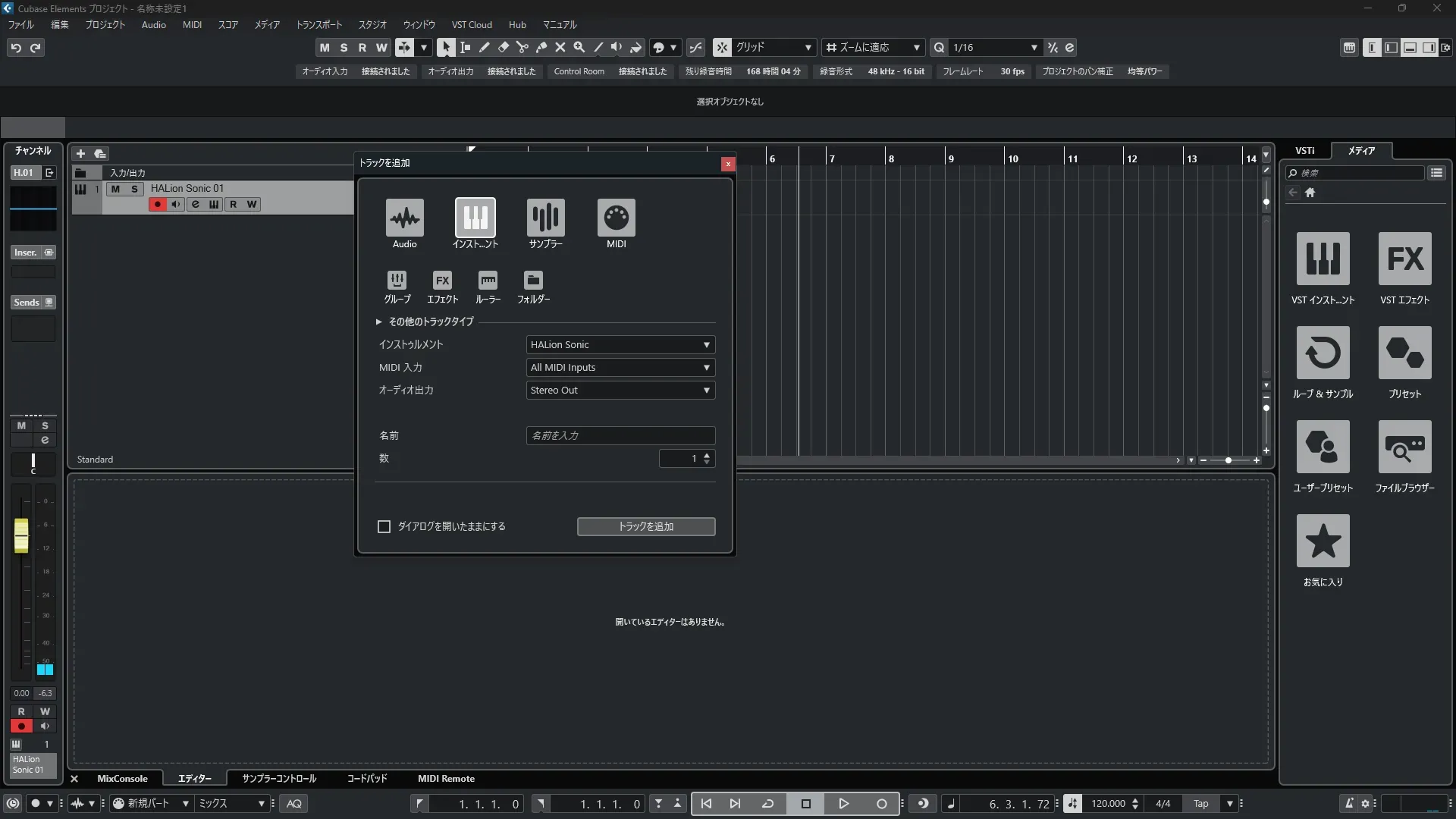Click the channel volume fader
1456x819 pixels.
(x=21, y=535)
